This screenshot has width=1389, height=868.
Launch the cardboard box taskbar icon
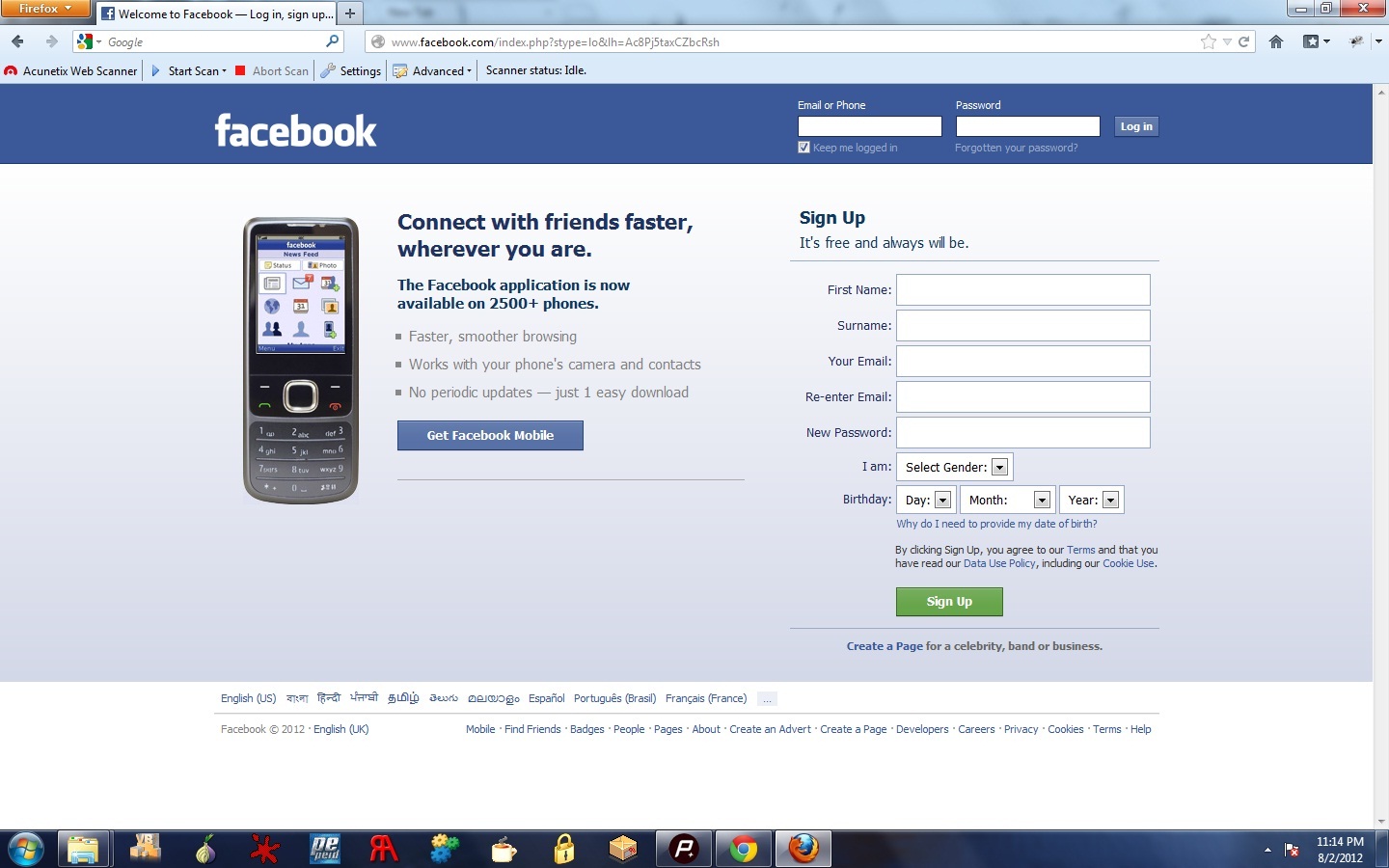point(623,850)
